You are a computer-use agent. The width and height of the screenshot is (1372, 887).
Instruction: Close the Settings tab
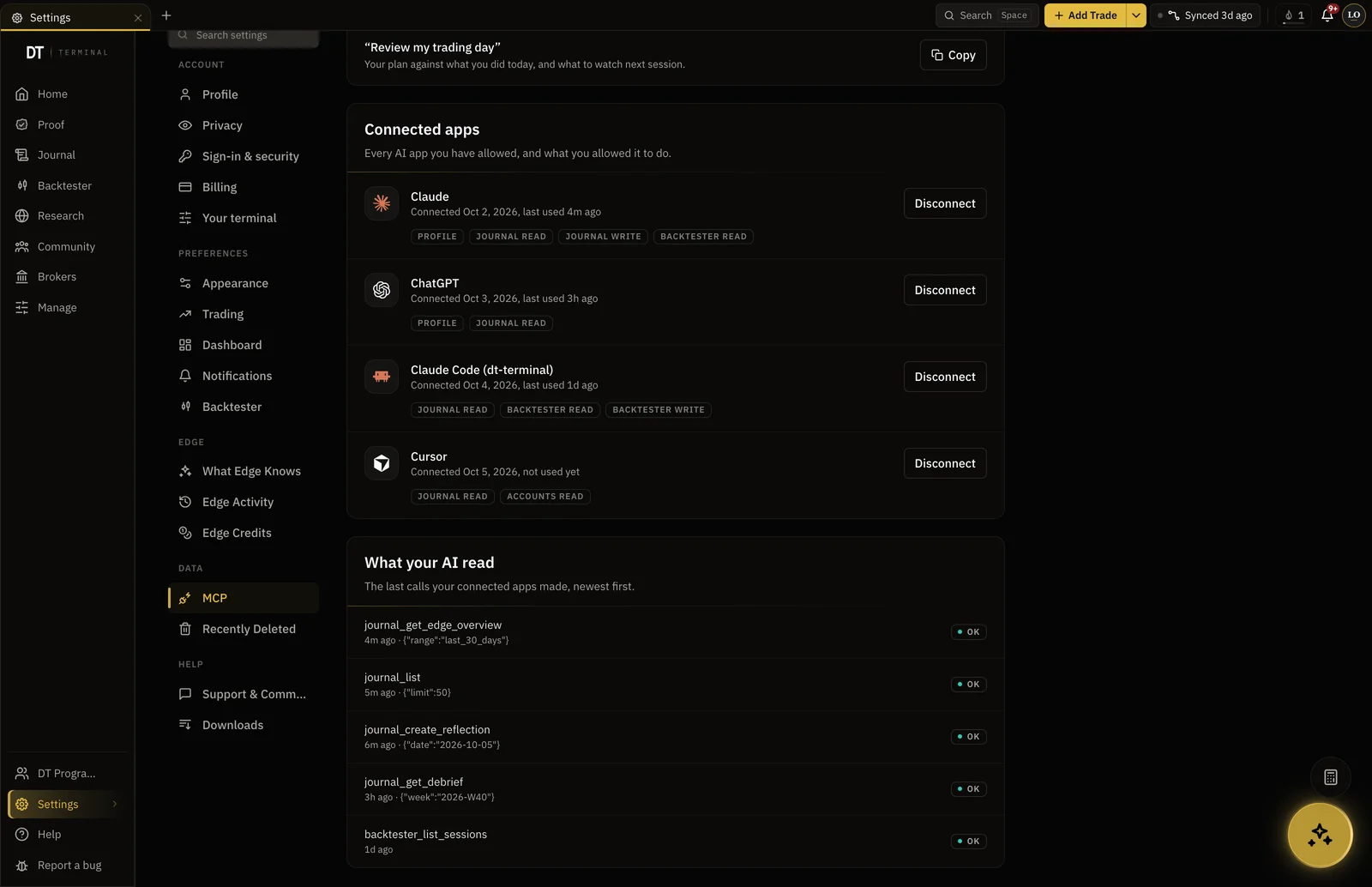pyautogui.click(x=138, y=18)
